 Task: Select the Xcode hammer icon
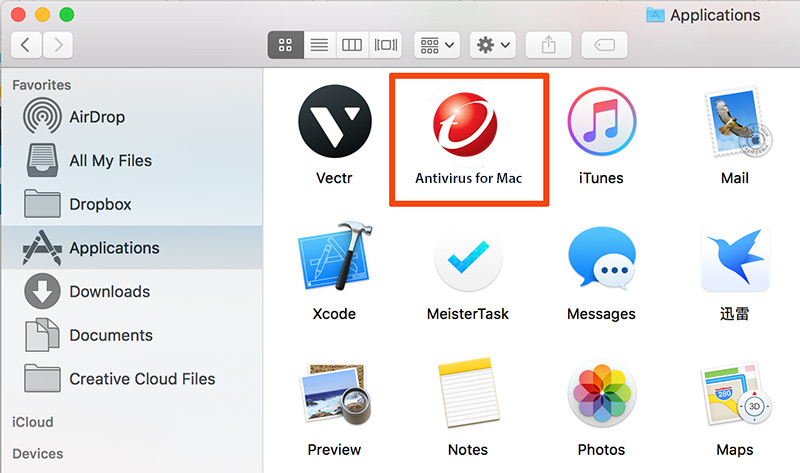point(335,256)
